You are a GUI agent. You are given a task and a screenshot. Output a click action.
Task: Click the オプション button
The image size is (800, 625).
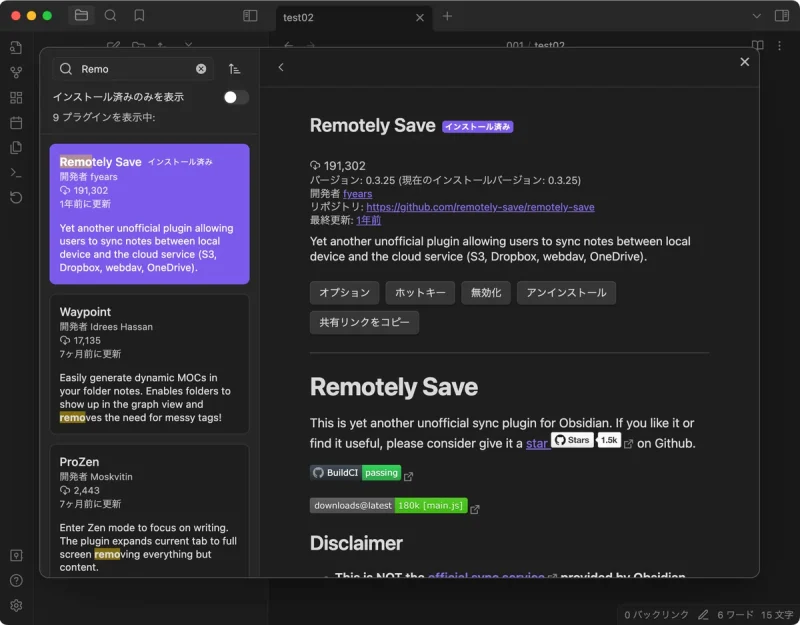pos(344,293)
